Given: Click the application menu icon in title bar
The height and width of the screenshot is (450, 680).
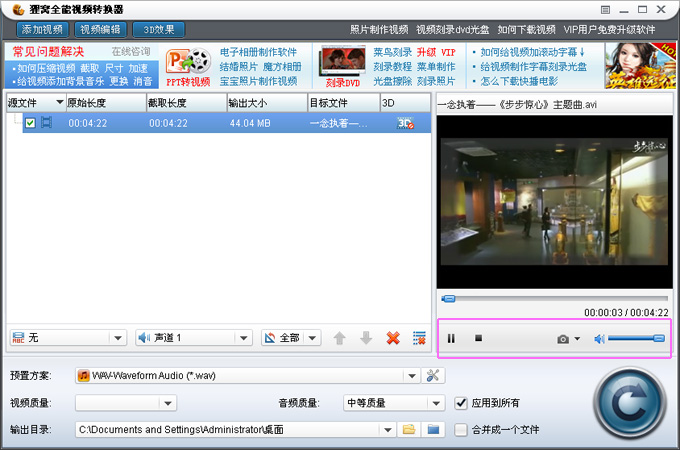Looking at the screenshot, I should click(605, 10).
